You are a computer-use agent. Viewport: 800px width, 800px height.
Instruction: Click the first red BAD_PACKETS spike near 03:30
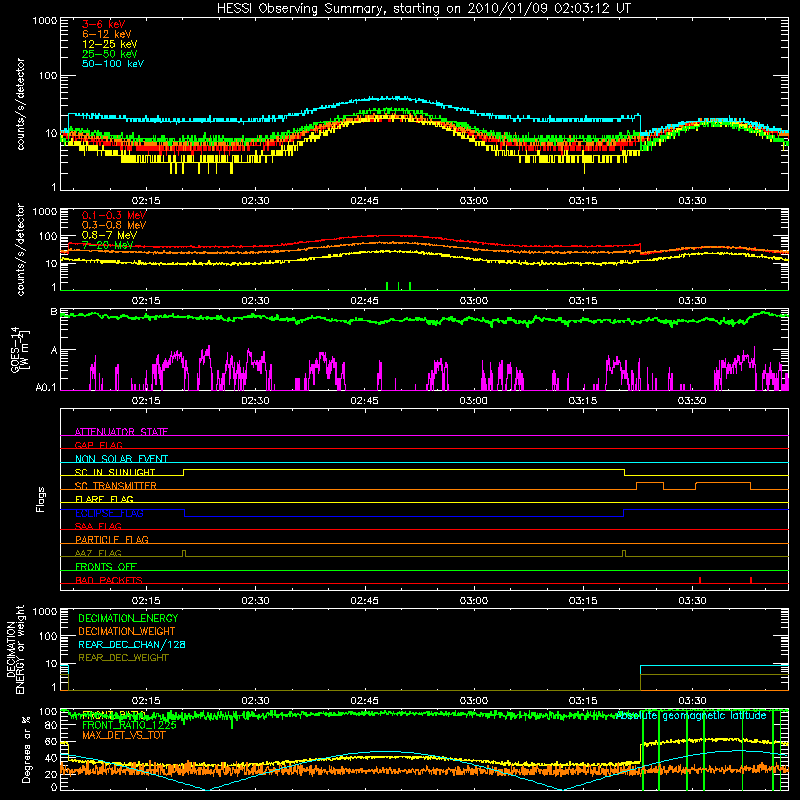coord(699,580)
